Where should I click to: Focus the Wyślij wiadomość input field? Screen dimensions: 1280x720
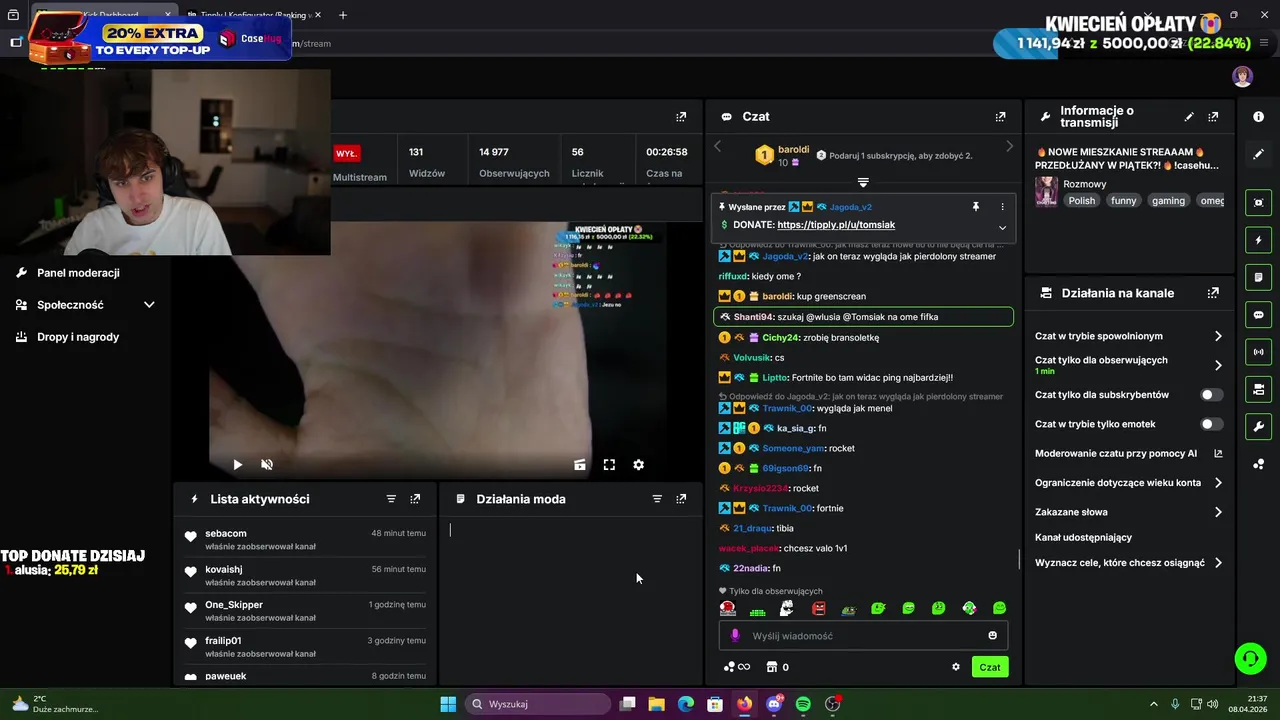tap(863, 636)
